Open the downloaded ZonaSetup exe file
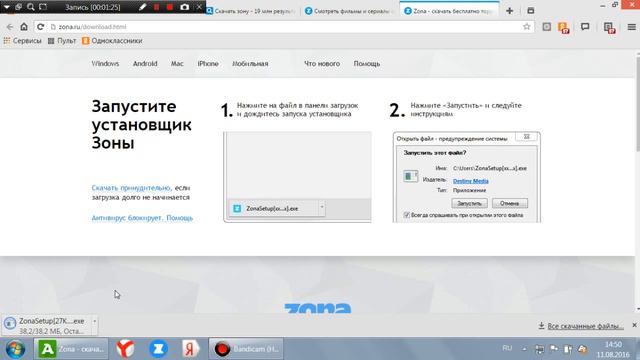Viewport: 640px width, 360px height. (46, 325)
